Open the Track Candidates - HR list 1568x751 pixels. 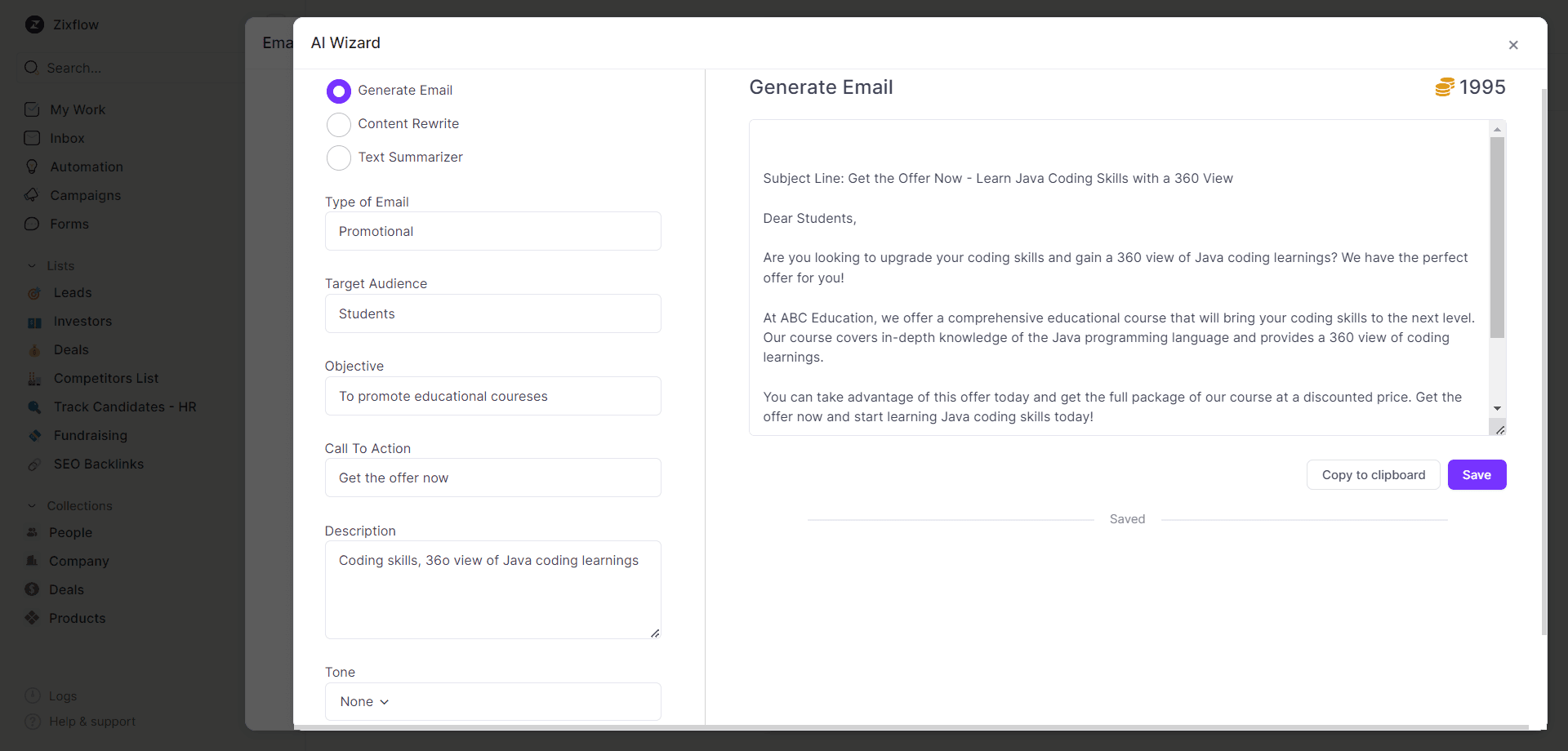pos(124,407)
